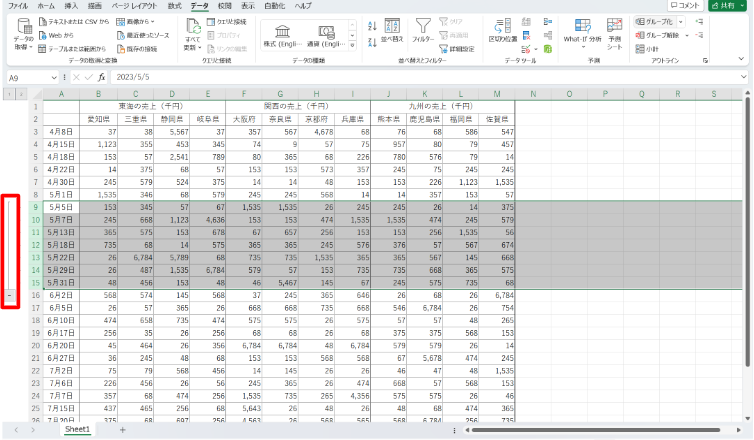Click the グループ化 group button
This screenshot has width=754, height=440.
click(x=655, y=22)
